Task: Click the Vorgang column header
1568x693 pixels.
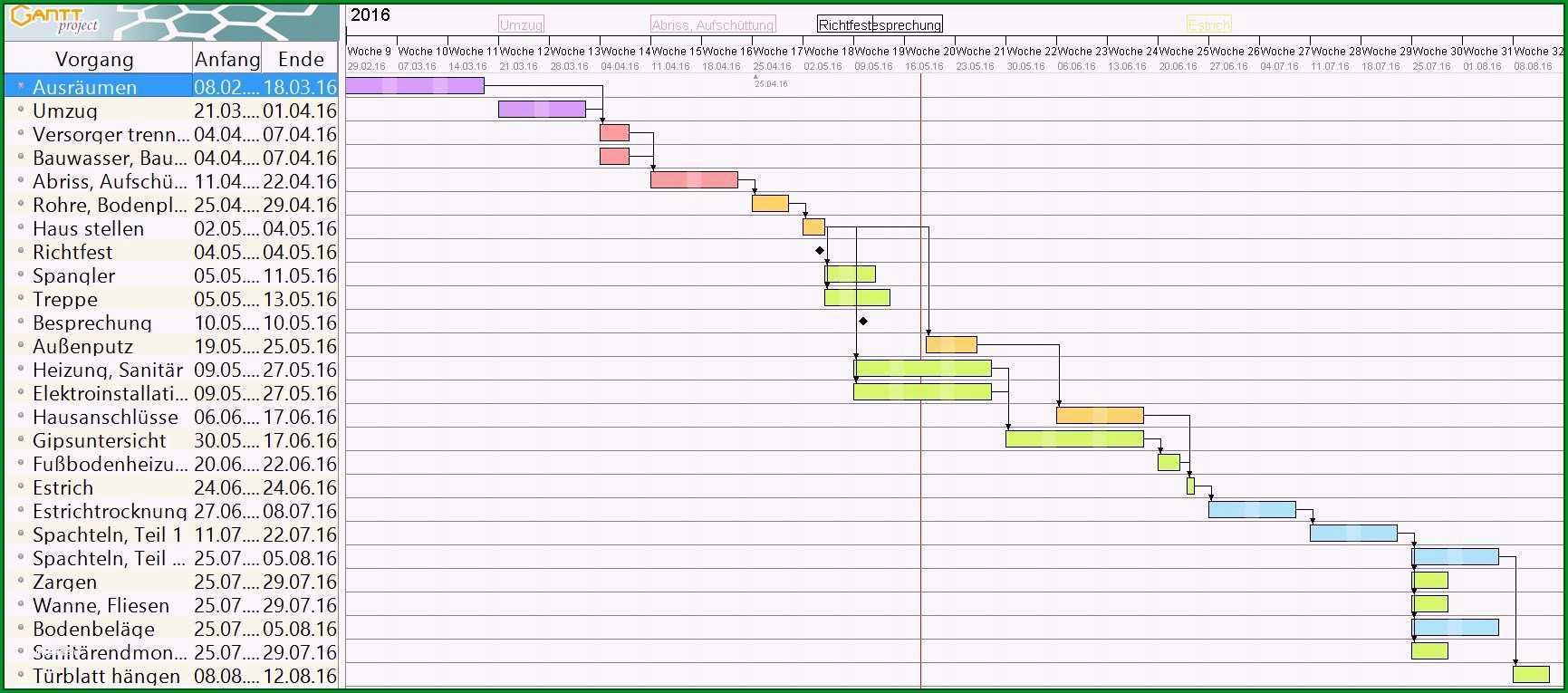Action: 94,60
